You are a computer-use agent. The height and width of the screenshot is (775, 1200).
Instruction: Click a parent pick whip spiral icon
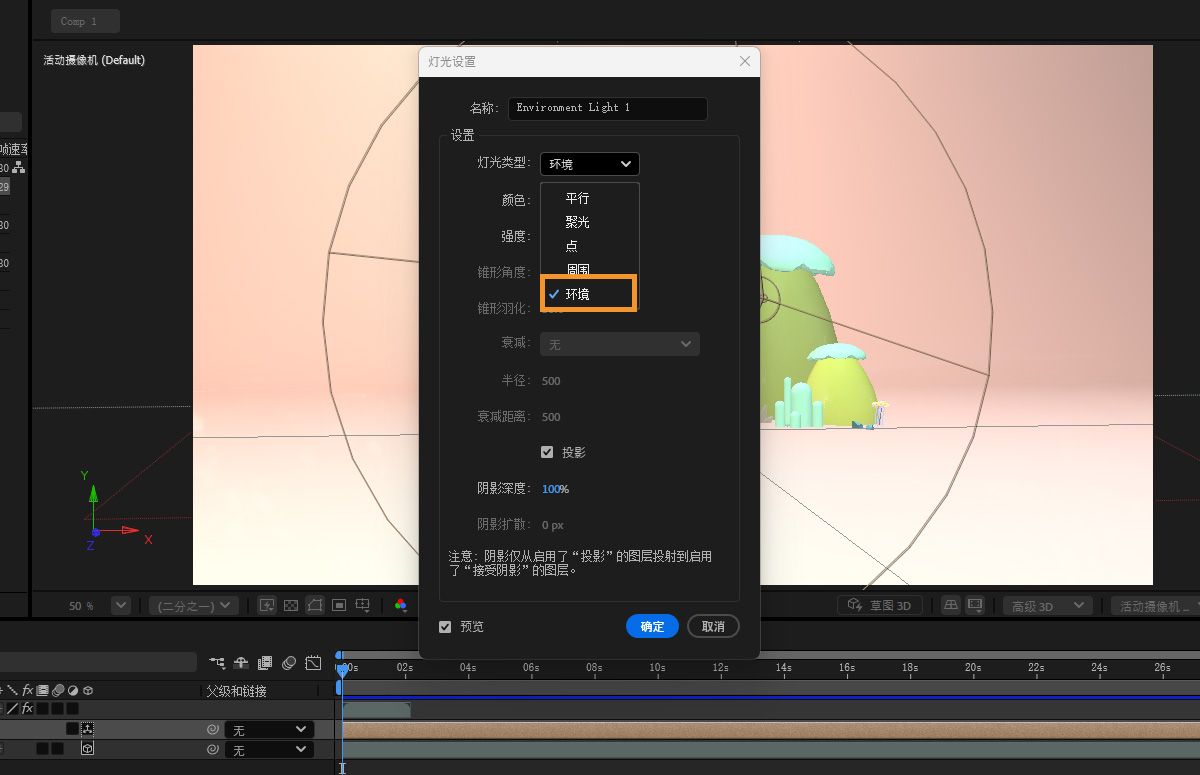pos(212,729)
